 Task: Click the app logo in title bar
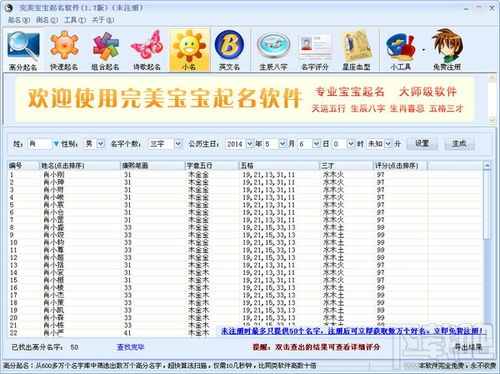(9, 8)
